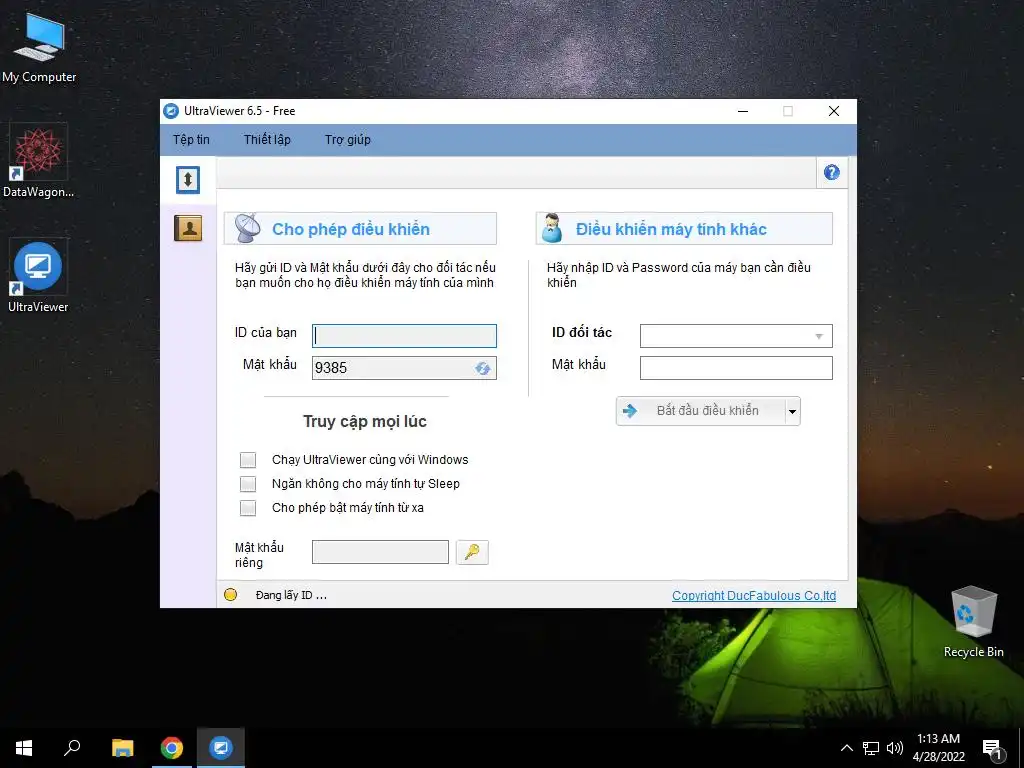The image size is (1024, 768).
Task: Click the person icon beside Điều khiển máy tính khác
Action: point(552,229)
